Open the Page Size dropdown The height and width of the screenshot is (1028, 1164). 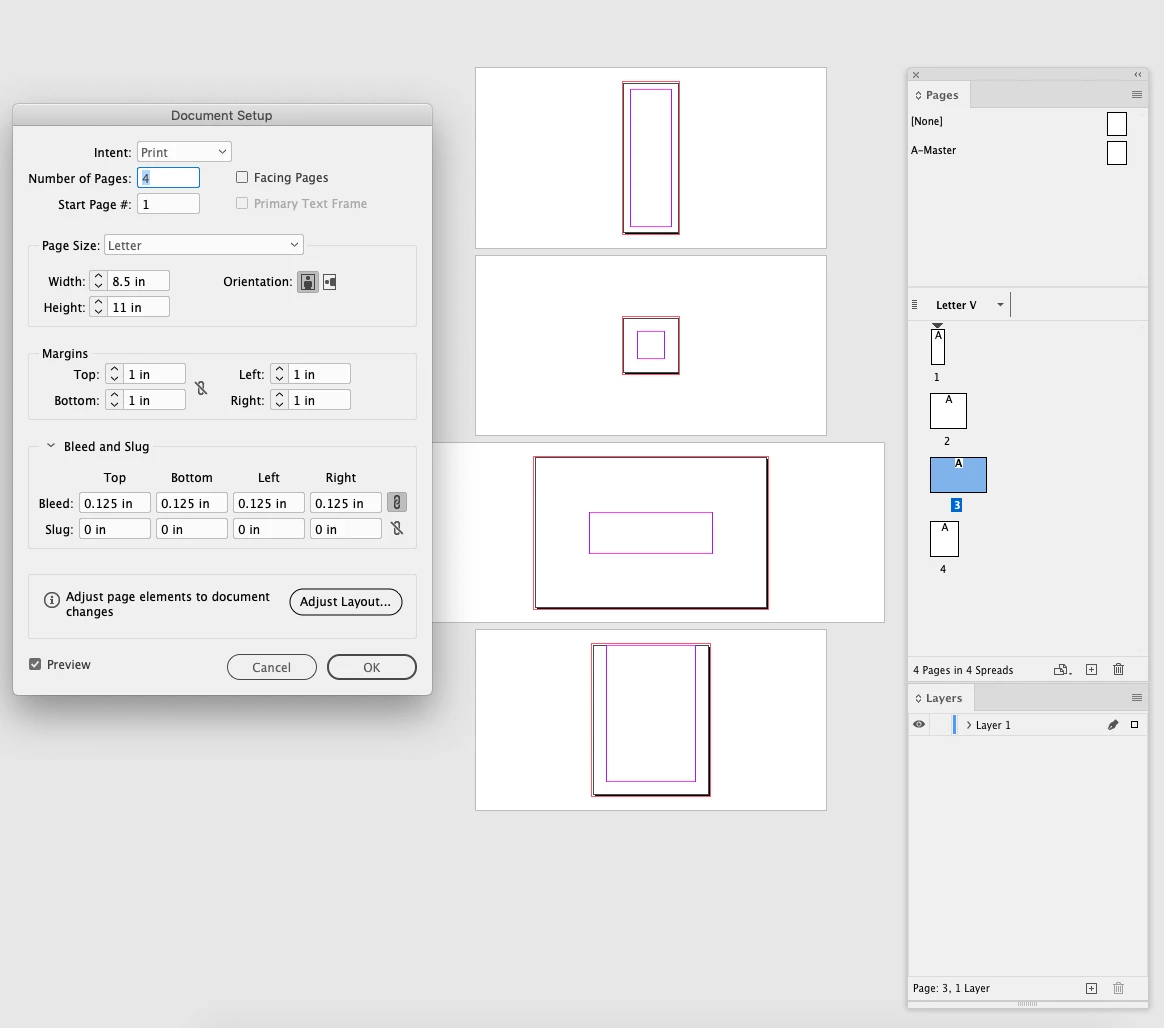coord(203,245)
